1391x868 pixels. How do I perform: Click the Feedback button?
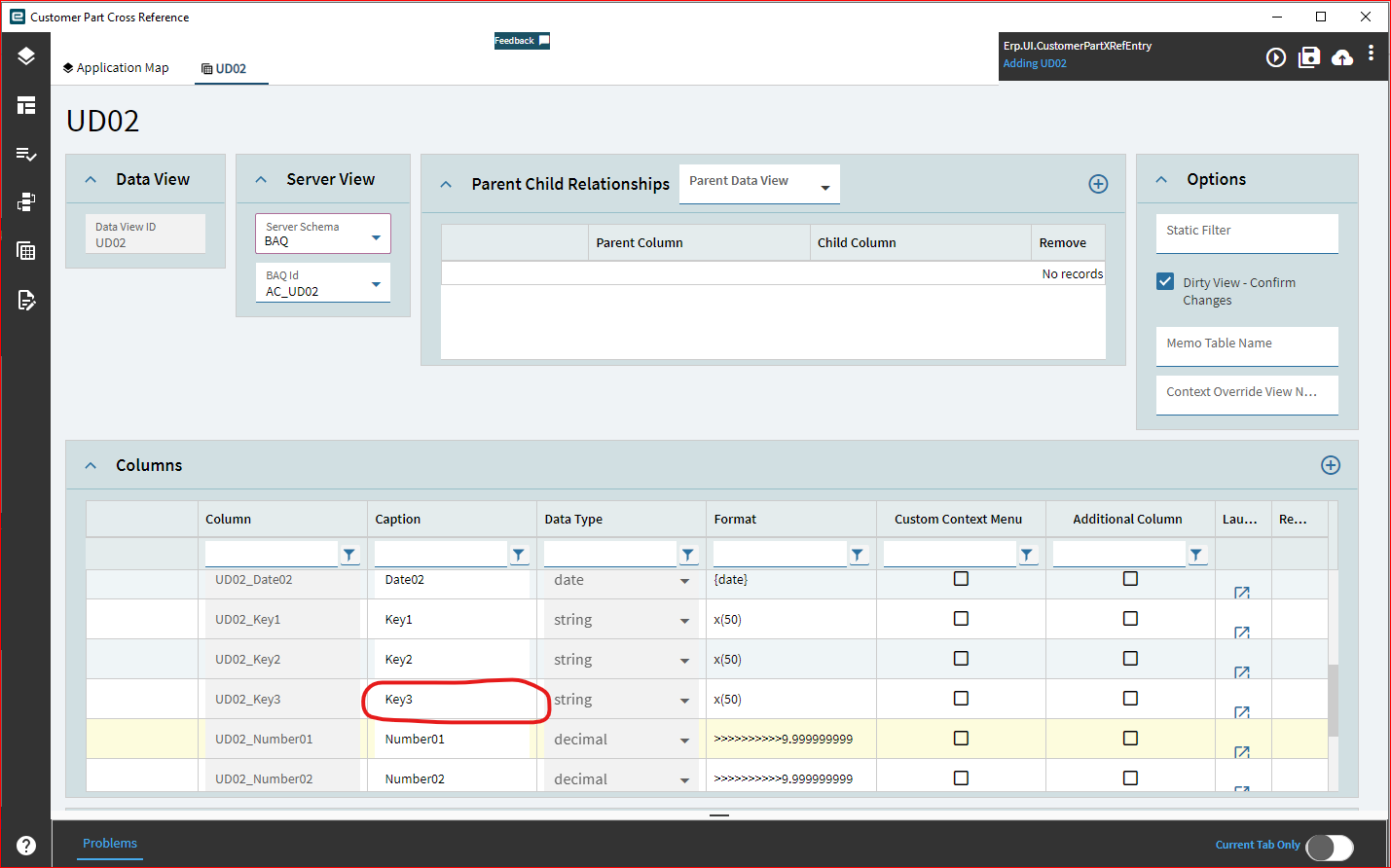(522, 41)
